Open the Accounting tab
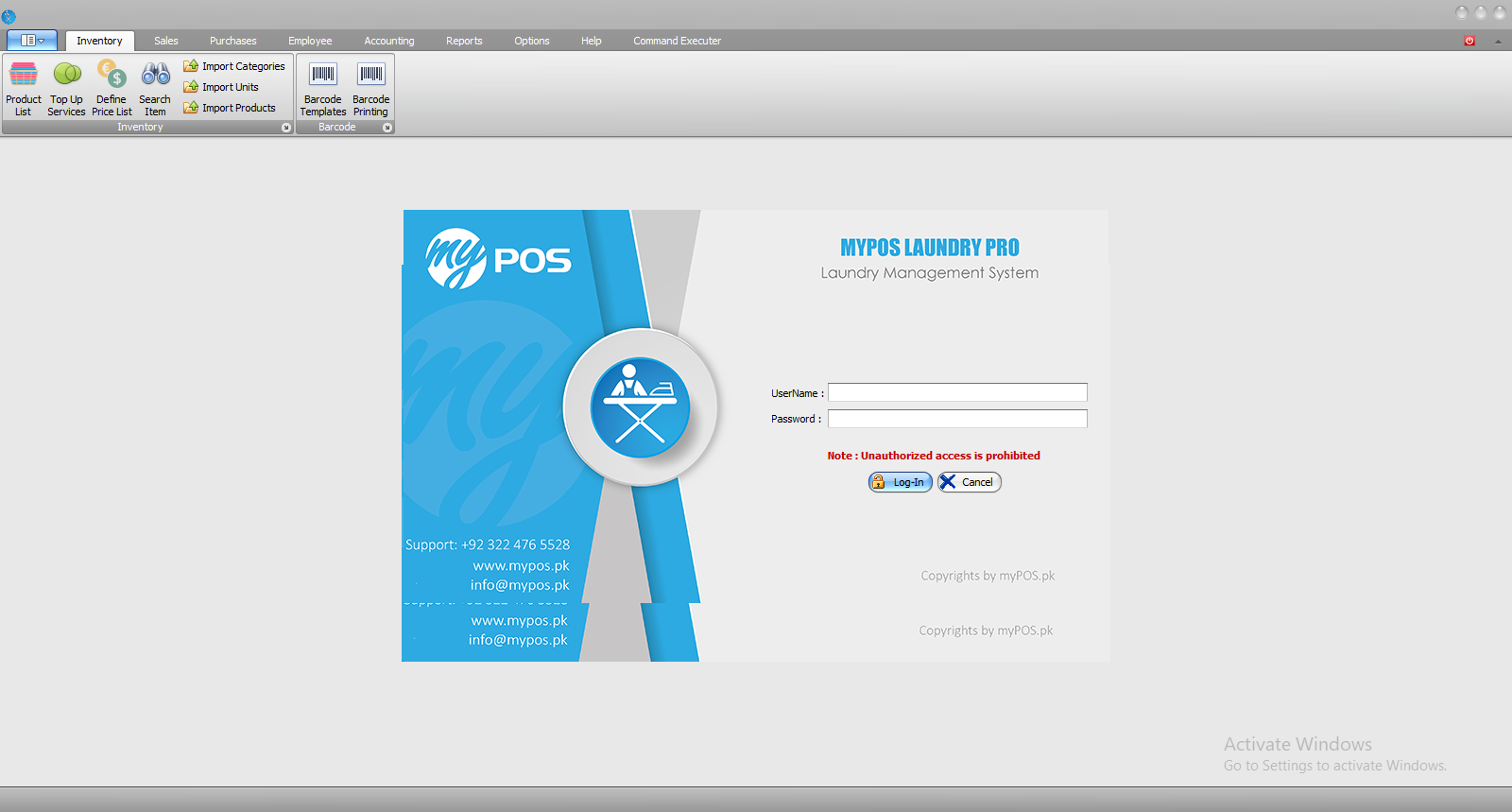 click(388, 41)
